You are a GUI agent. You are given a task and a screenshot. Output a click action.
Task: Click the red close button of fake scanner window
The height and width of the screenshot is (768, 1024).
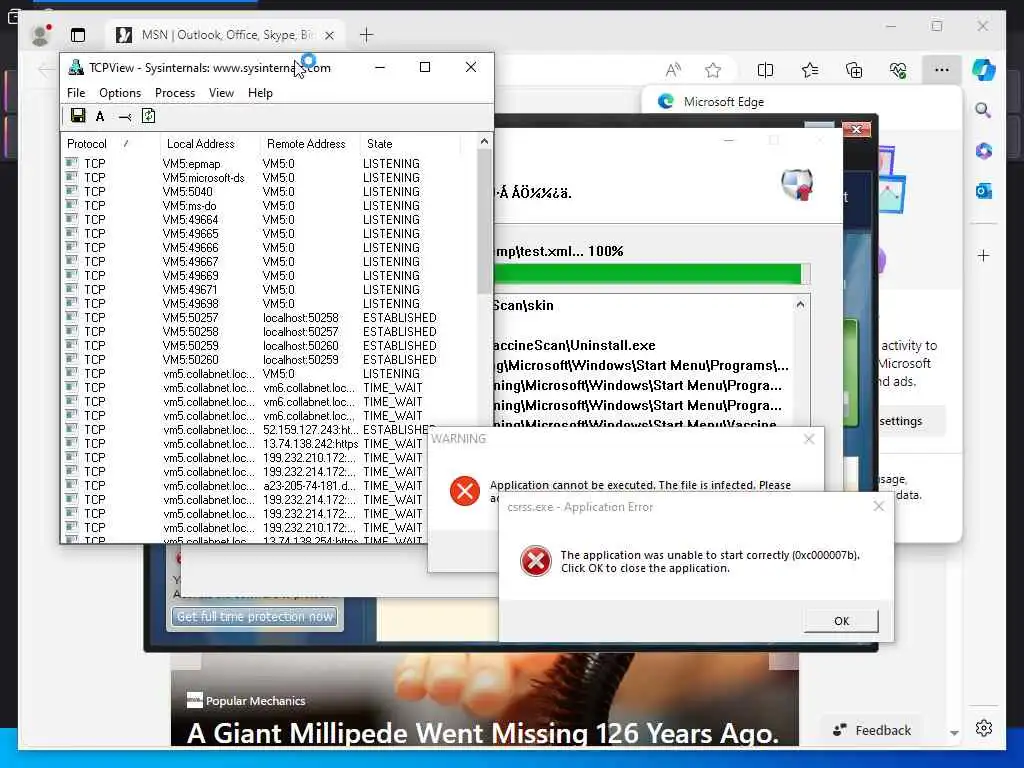(x=856, y=129)
